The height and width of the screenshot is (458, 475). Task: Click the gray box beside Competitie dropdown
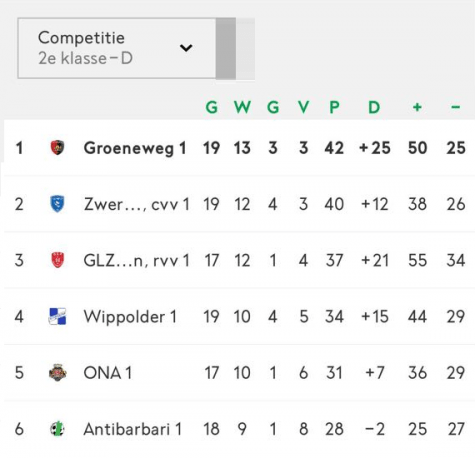click(226, 49)
